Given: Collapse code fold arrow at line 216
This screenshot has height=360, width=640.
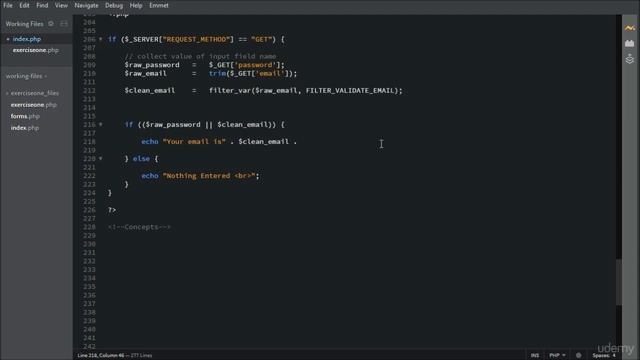Looking at the screenshot, I should coord(100,124).
